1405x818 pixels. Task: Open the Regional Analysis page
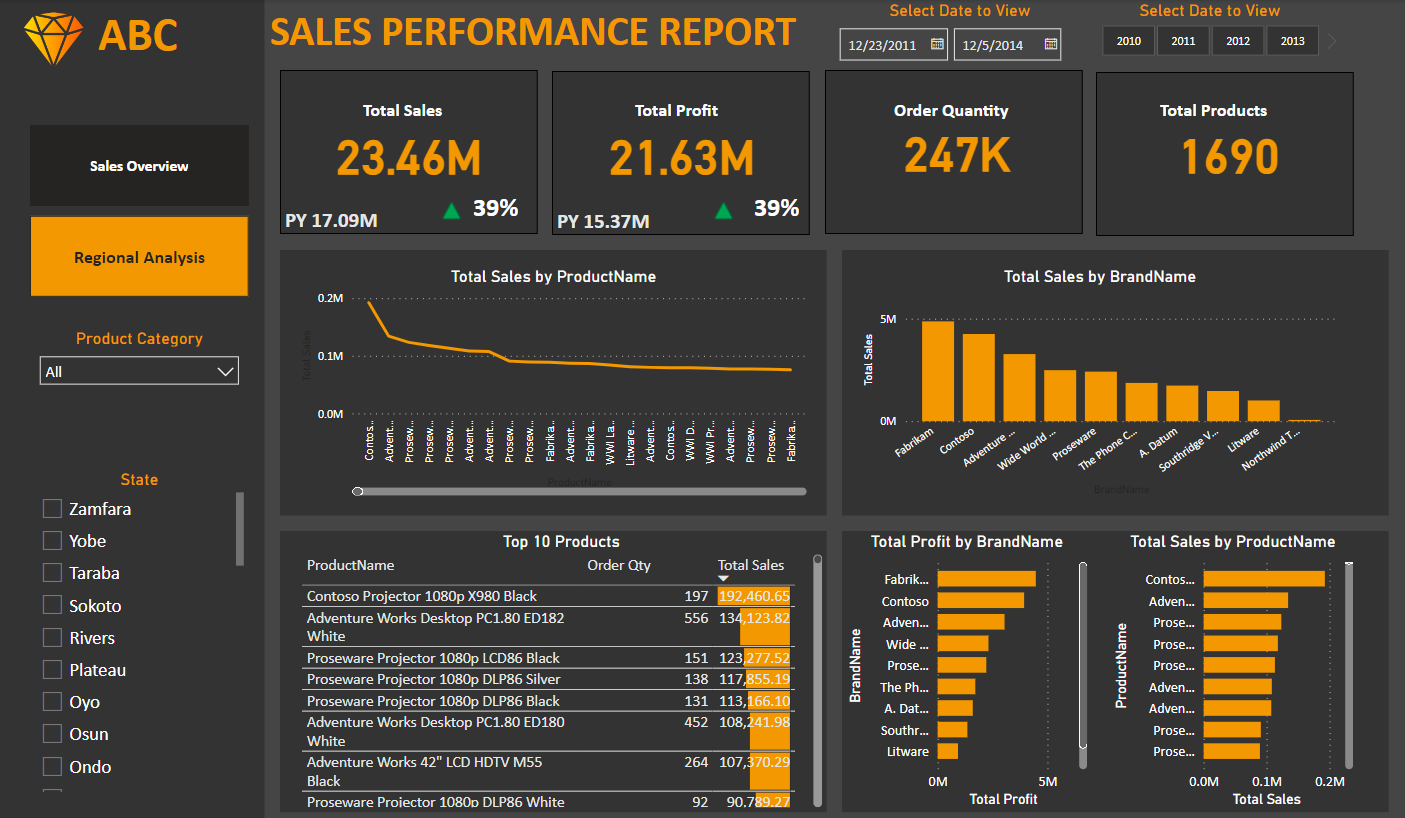[139, 257]
